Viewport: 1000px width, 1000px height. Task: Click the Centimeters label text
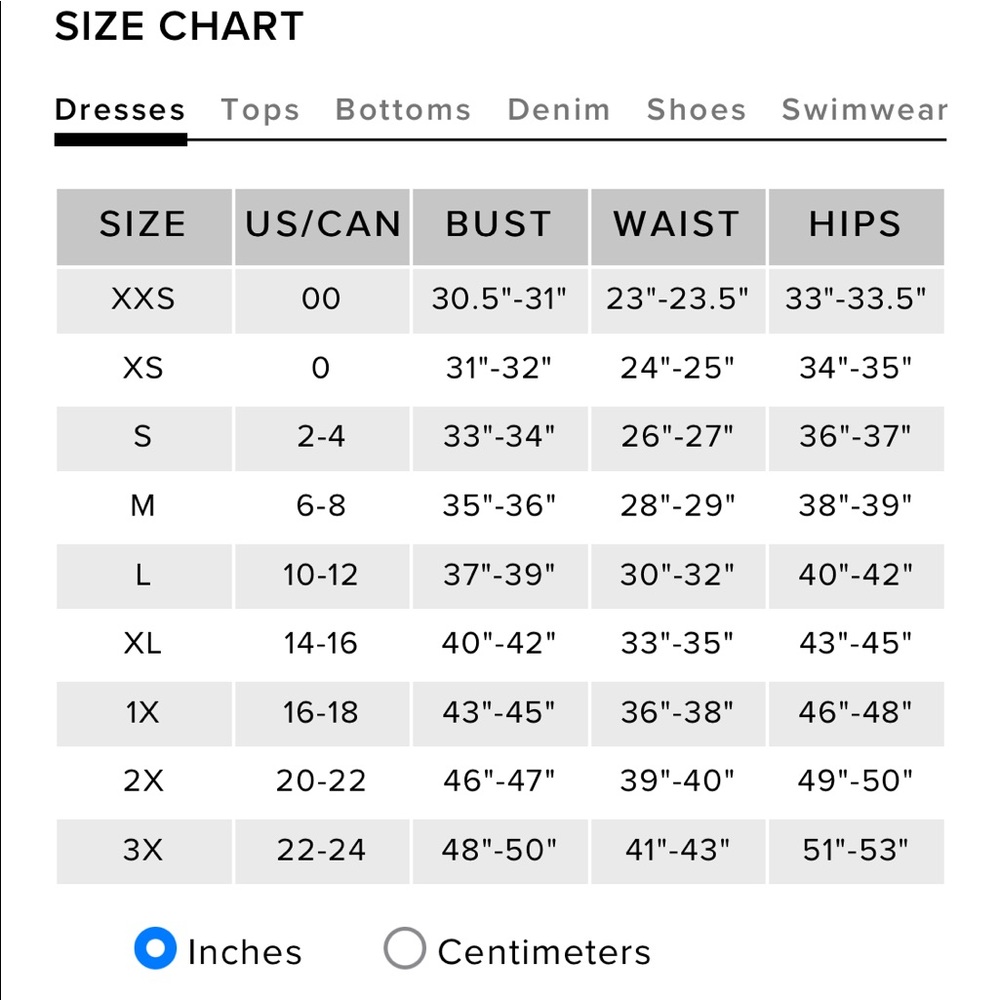point(544,952)
